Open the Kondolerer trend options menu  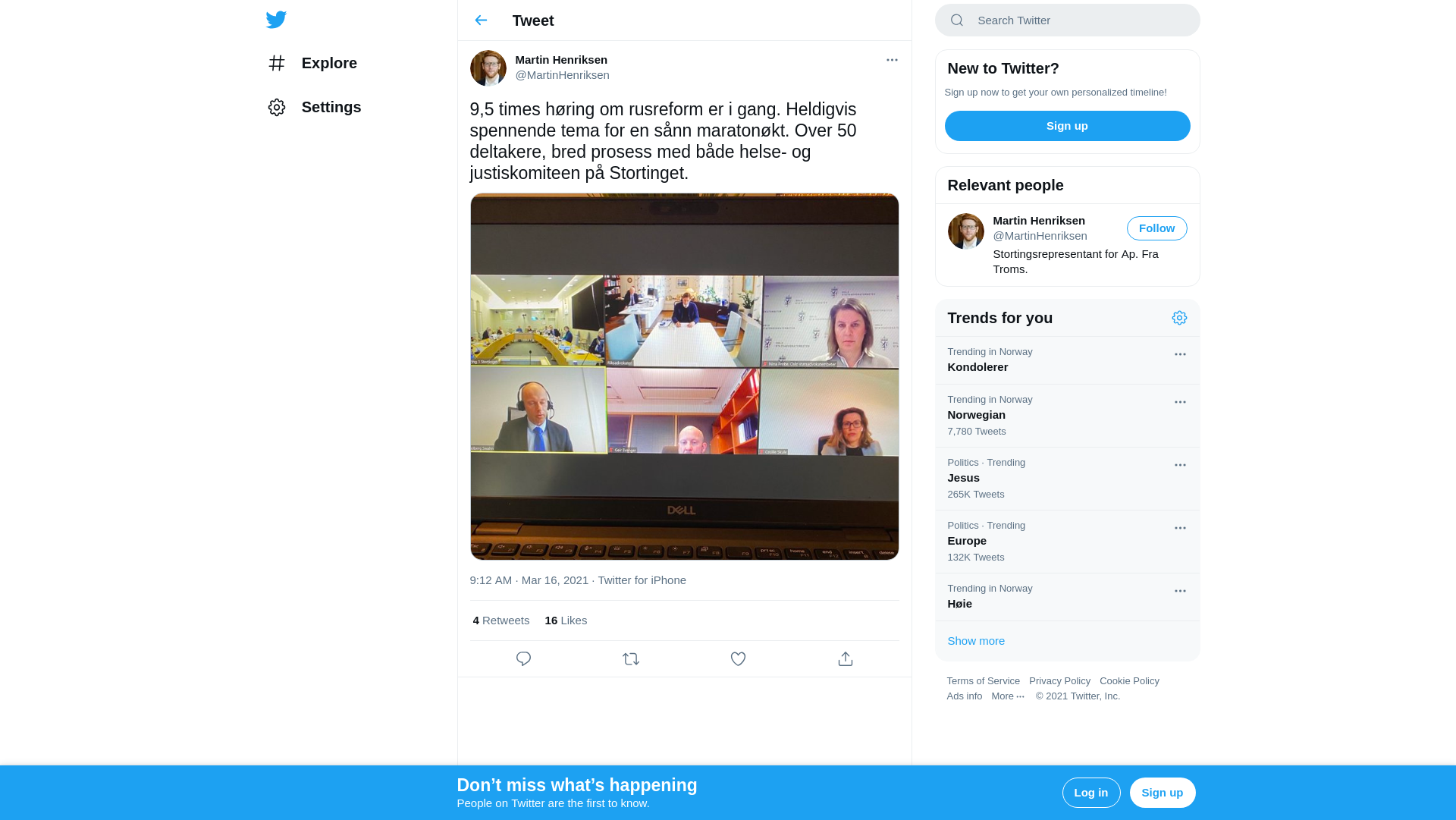click(1180, 354)
